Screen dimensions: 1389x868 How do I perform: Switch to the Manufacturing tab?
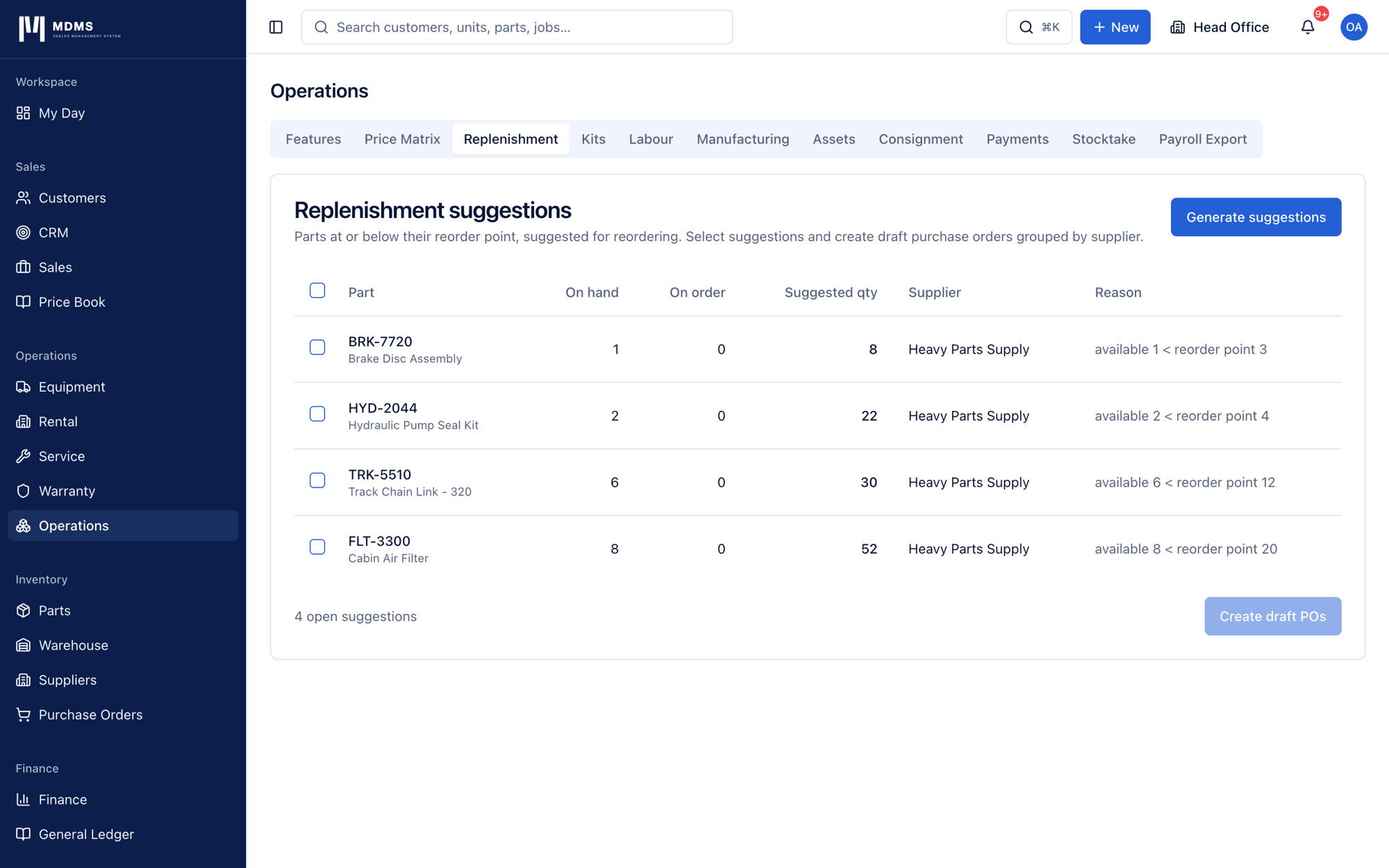click(743, 139)
